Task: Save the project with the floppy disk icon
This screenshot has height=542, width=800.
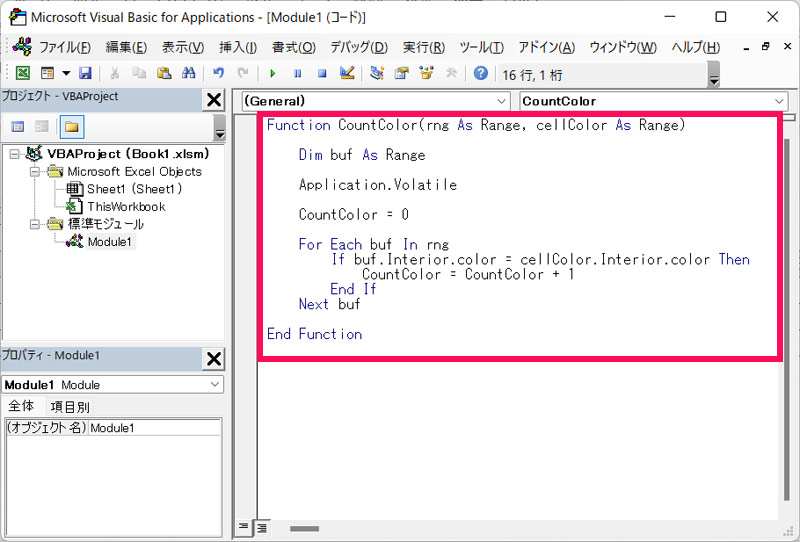Action: pyautogui.click(x=85, y=73)
